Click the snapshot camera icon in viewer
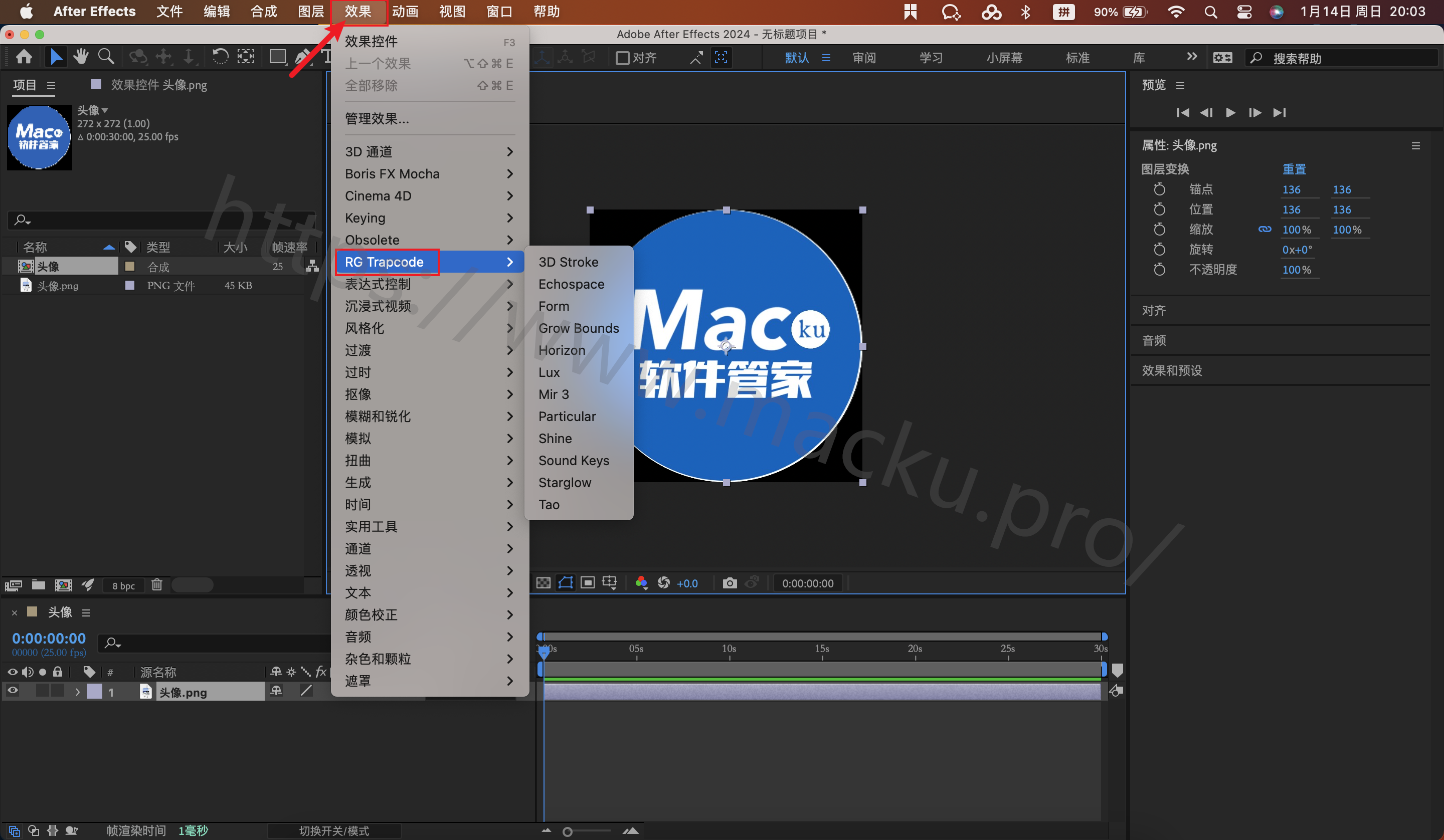 pos(730,583)
